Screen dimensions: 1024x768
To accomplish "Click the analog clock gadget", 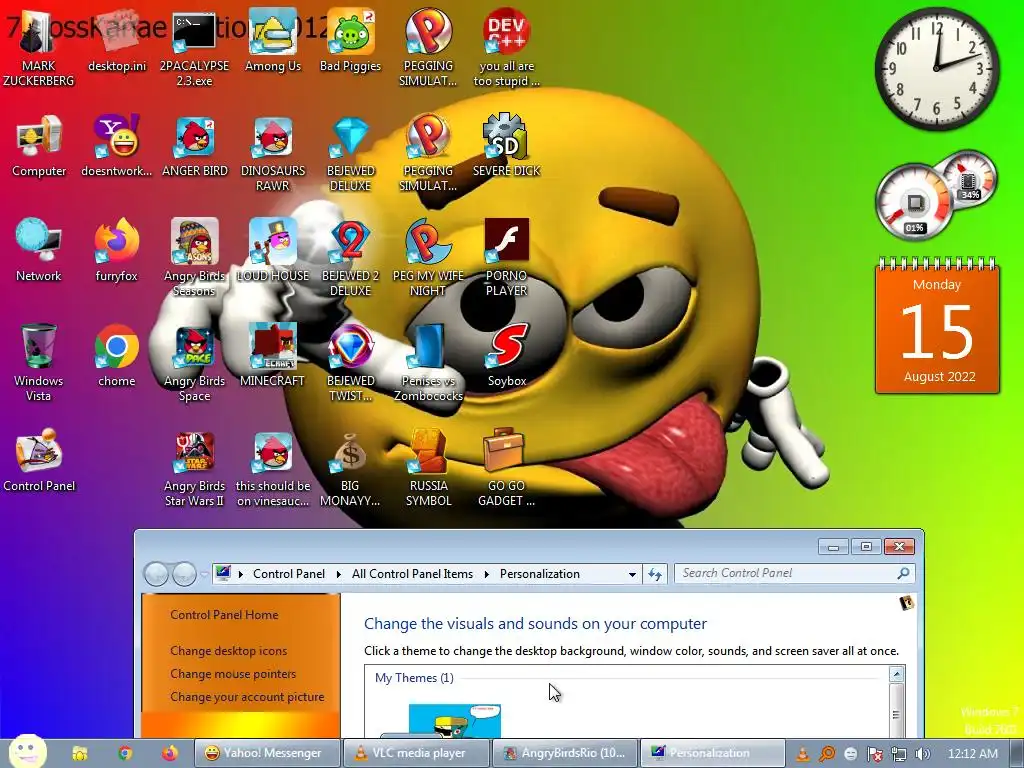I will tap(936, 69).
